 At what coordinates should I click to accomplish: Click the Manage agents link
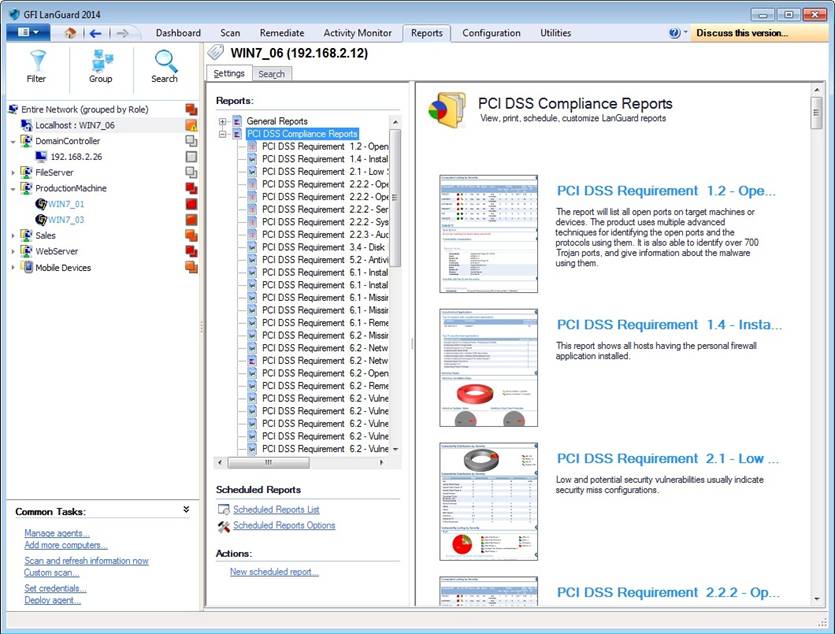tap(56, 533)
